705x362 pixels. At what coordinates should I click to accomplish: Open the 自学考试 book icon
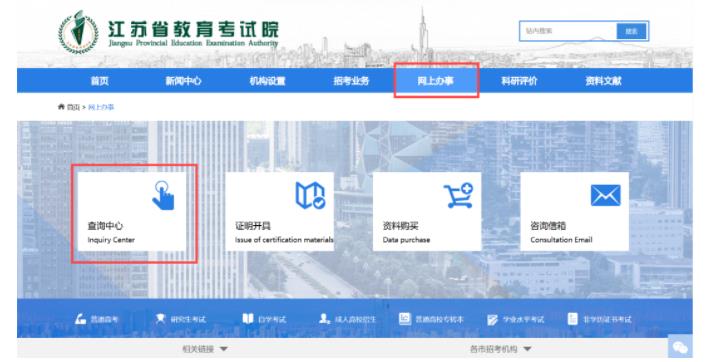click(x=248, y=318)
